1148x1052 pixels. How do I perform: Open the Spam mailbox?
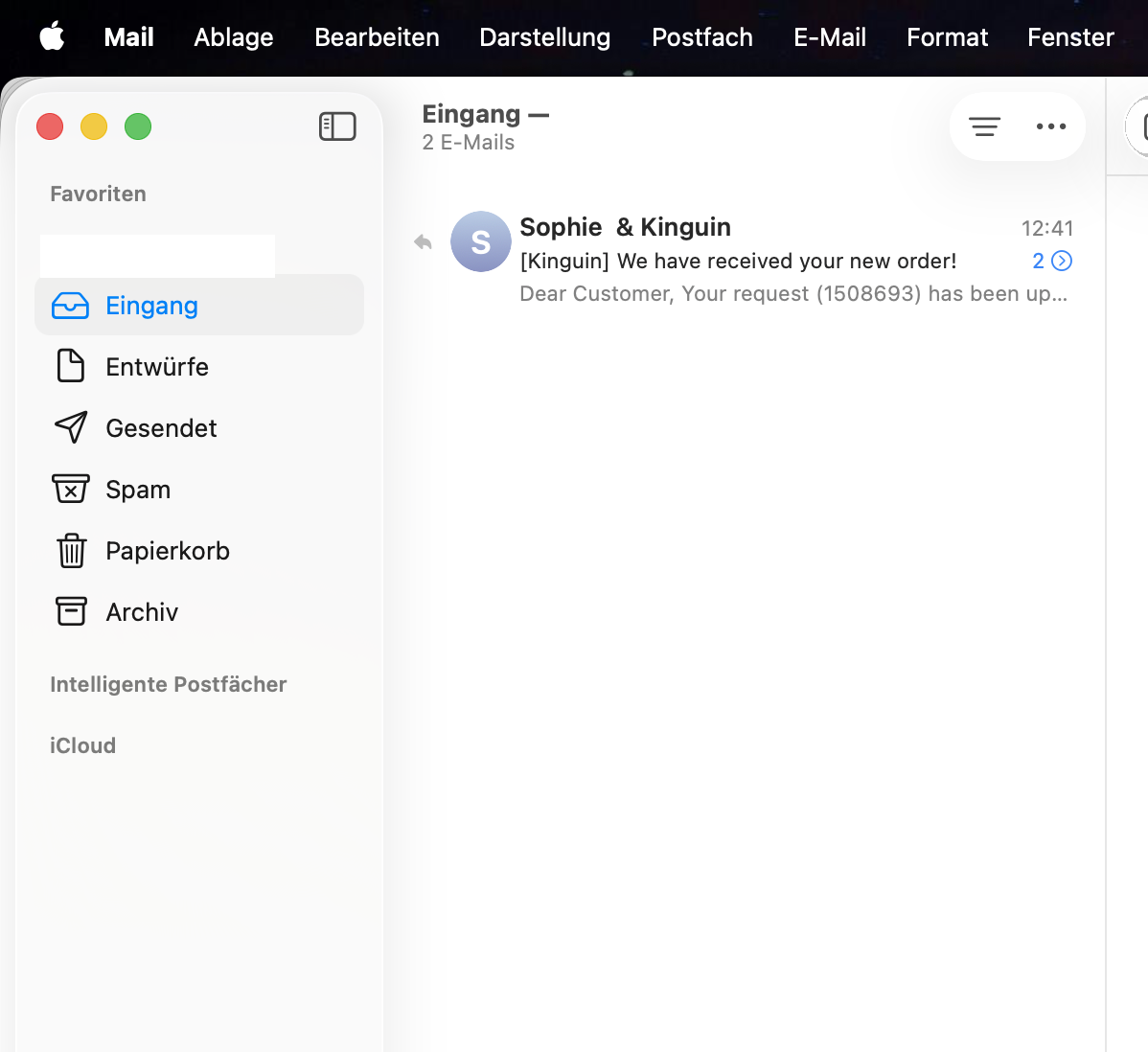coord(199,489)
